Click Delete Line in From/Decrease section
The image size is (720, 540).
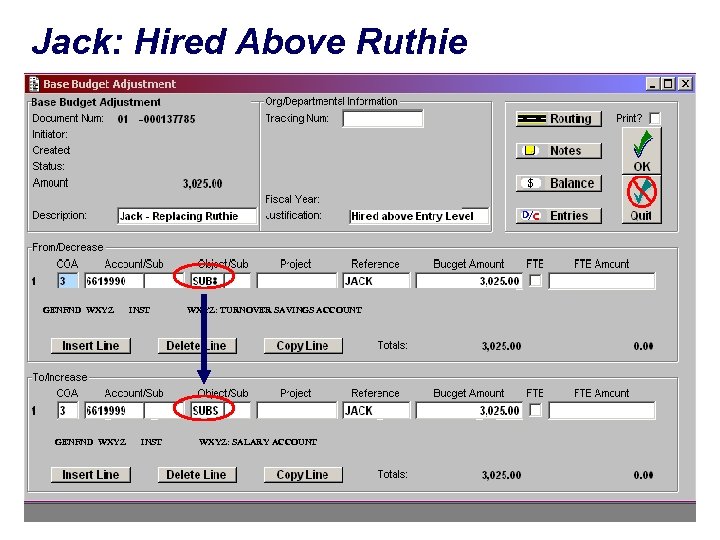[x=197, y=346]
